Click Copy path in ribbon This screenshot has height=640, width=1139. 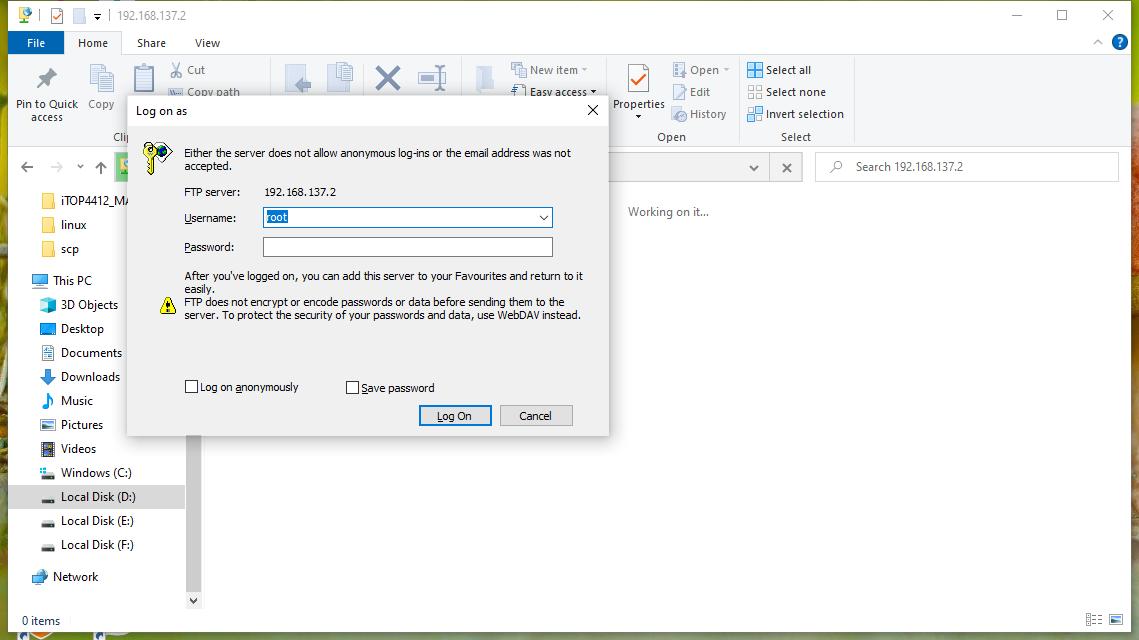(x=204, y=92)
